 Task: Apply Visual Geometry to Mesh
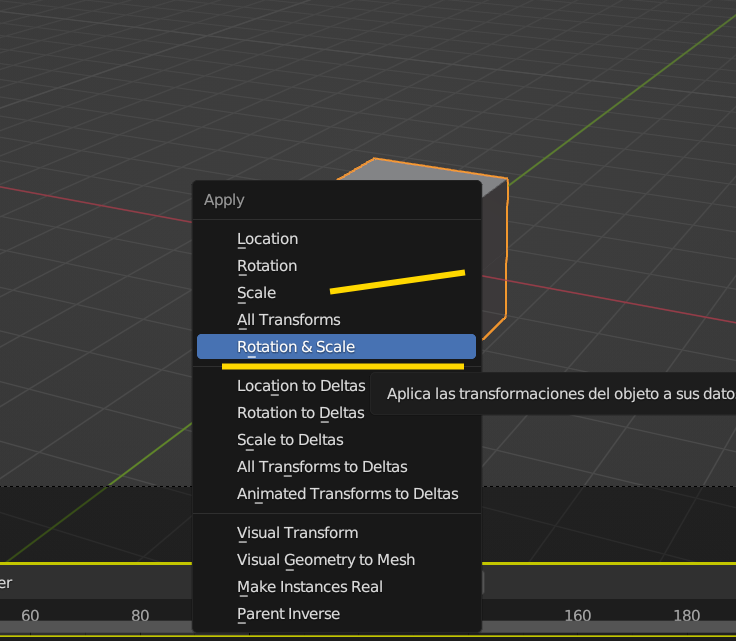pos(336,560)
